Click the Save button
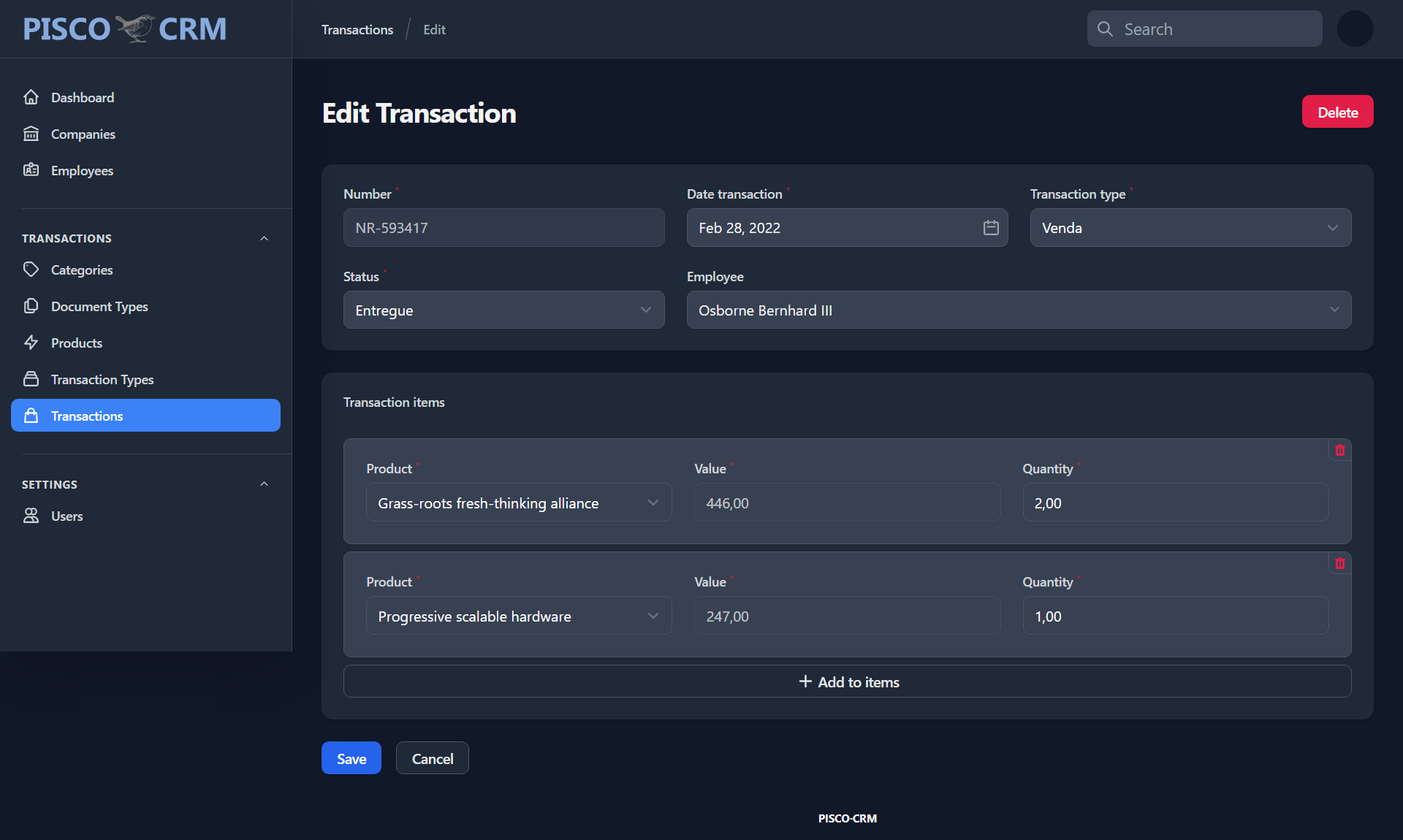 [x=351, y=758]
